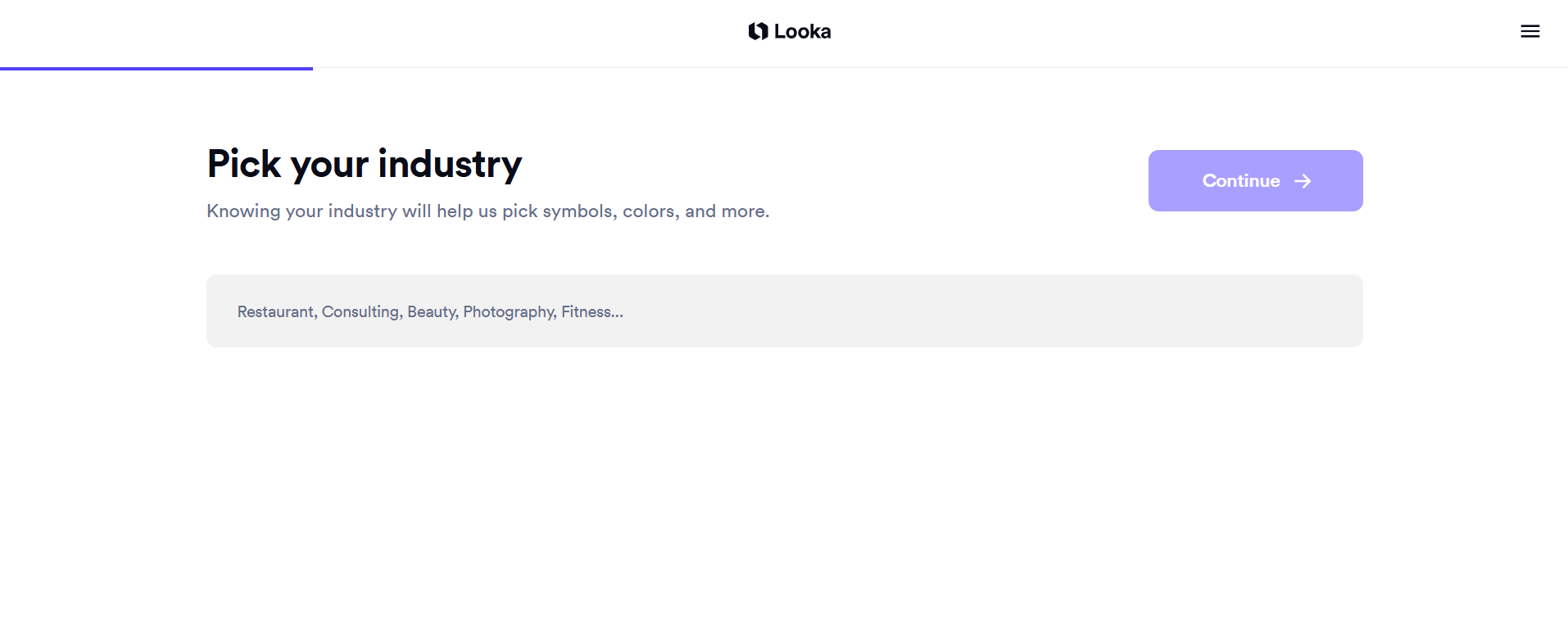Click the arrow icon inside Continue
This screenshot has height=622, width=1568.
pyautogui.click(x=1303, y=181)
